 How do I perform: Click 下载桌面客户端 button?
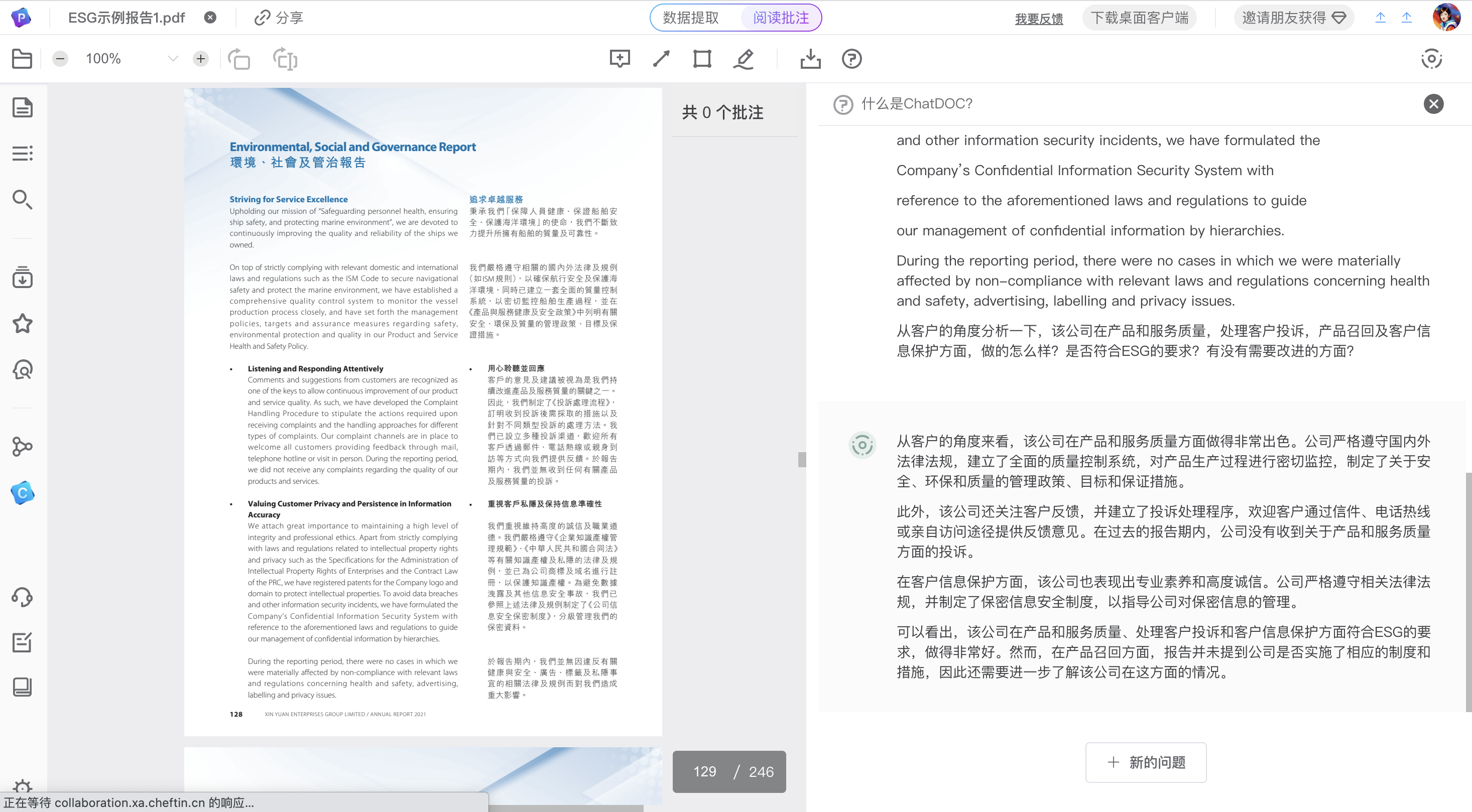point(1139,18)
